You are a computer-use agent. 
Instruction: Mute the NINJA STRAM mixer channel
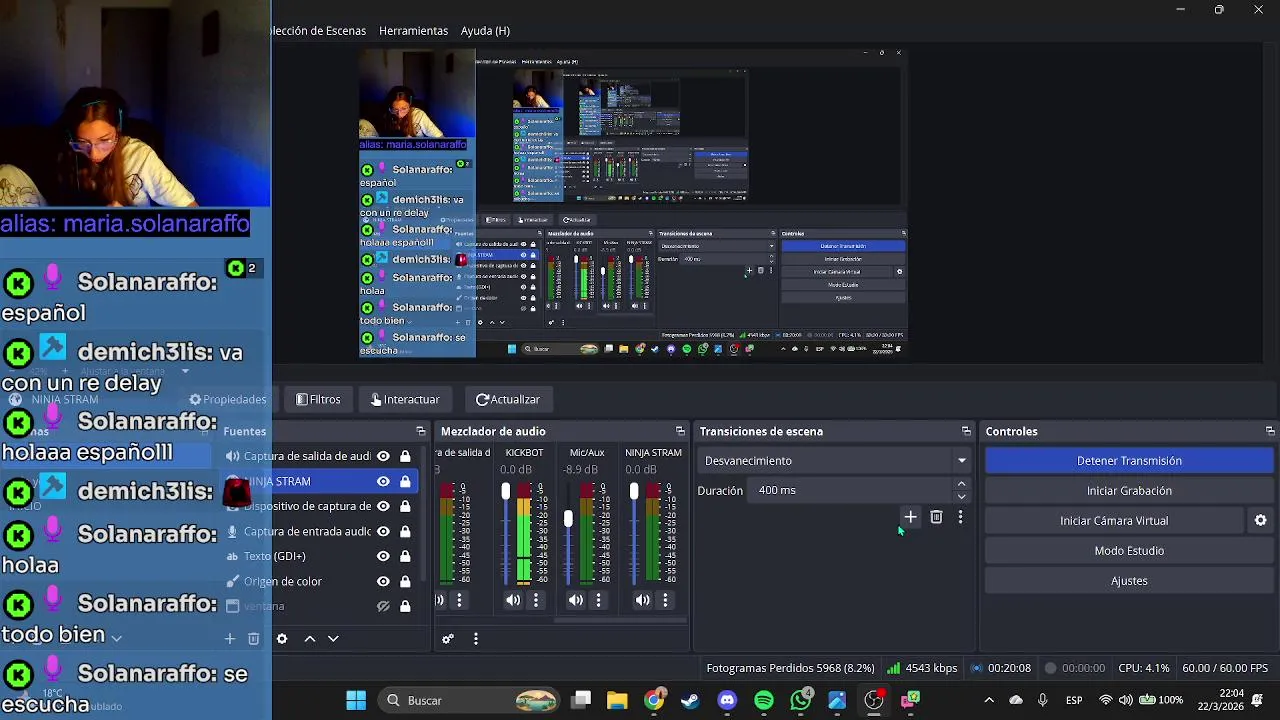[642, 600]
